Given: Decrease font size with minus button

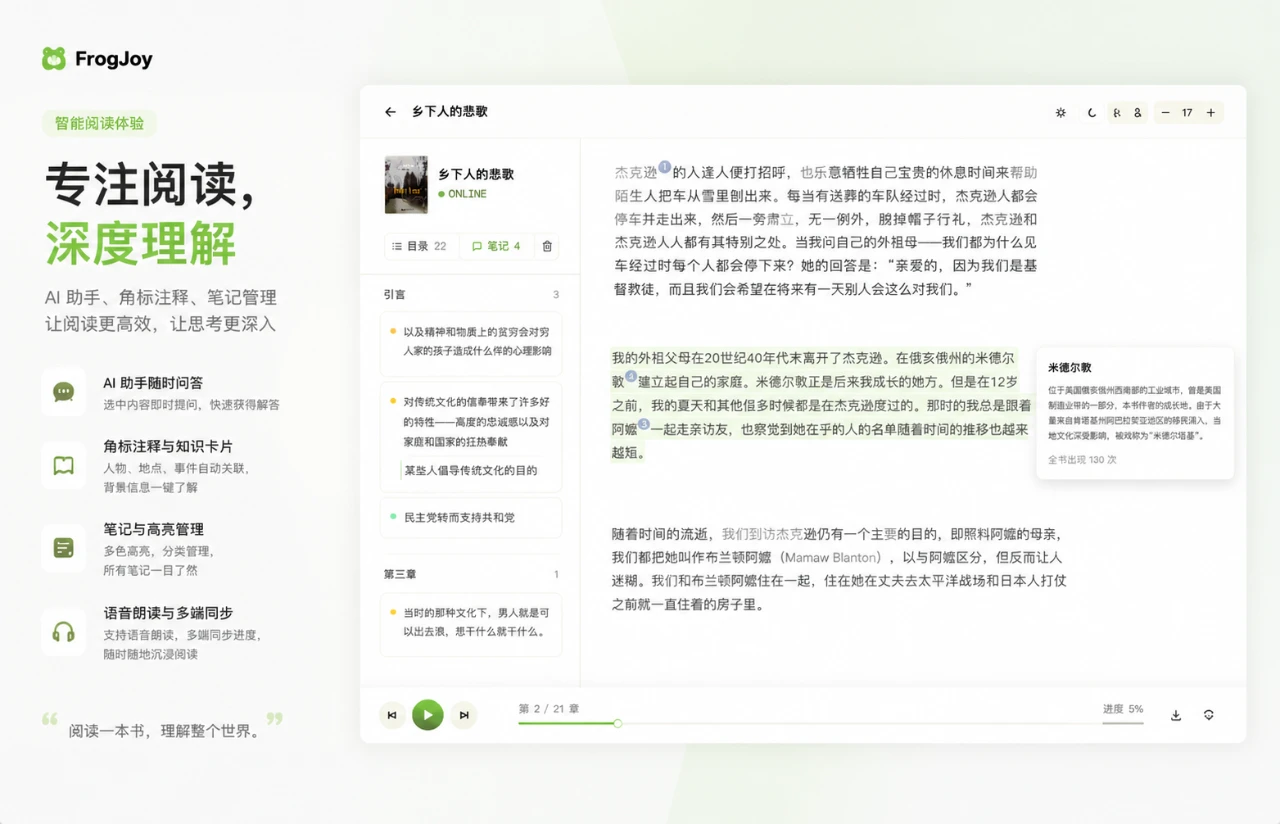Looking at the screenshot, I should [x=1165, y=113].
